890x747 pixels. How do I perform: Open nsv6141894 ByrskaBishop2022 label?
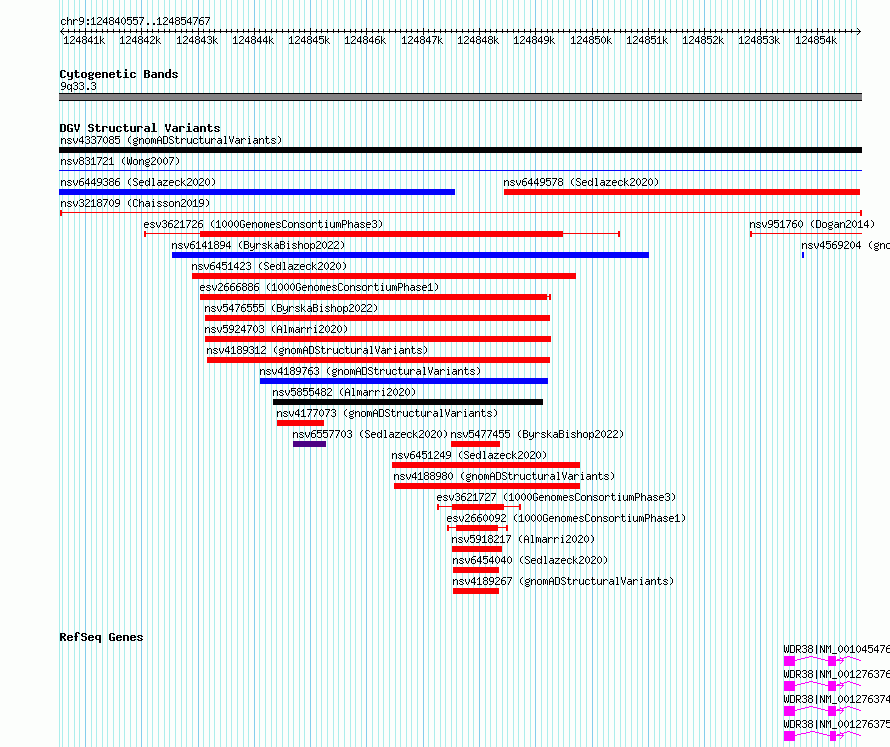[258, 245]
